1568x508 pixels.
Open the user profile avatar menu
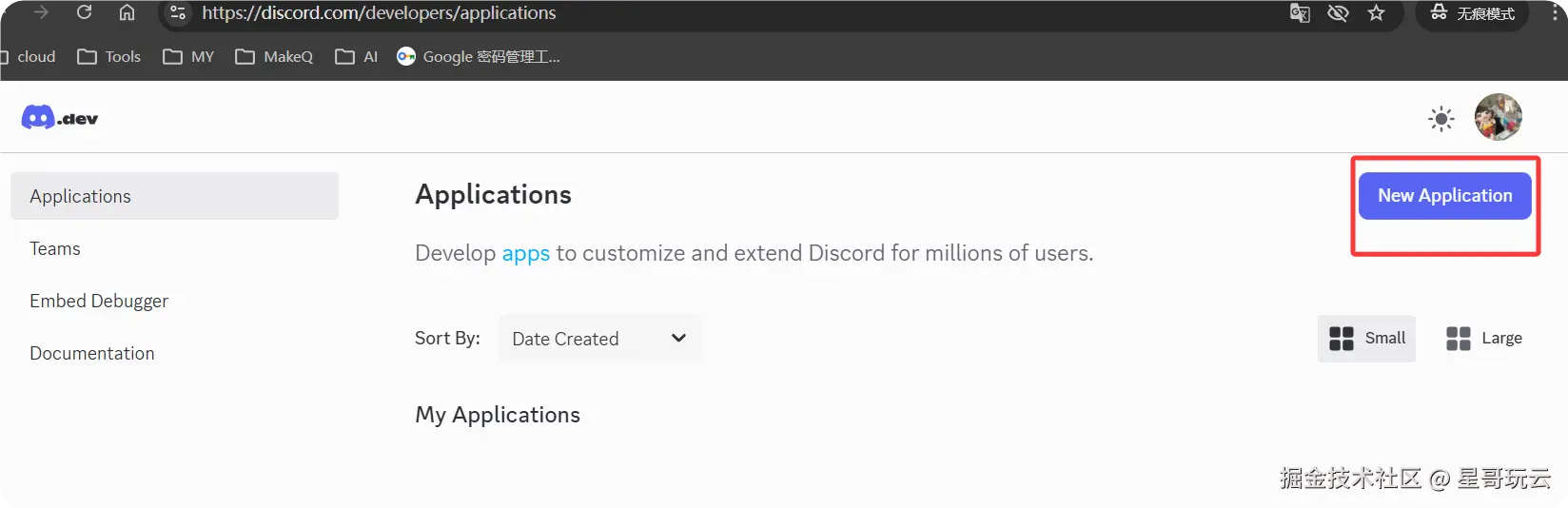[1498, 117]
